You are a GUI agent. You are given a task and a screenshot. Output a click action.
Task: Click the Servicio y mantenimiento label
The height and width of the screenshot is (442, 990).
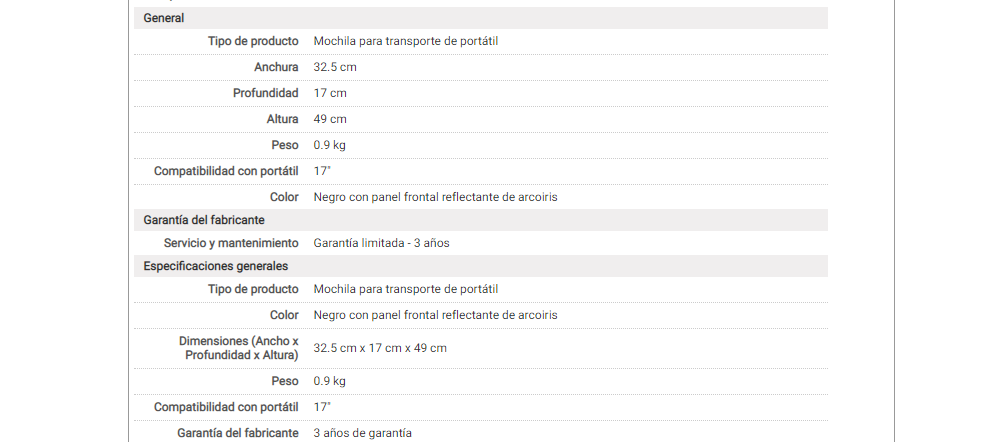pyautogui.click(x=231, y=243)
